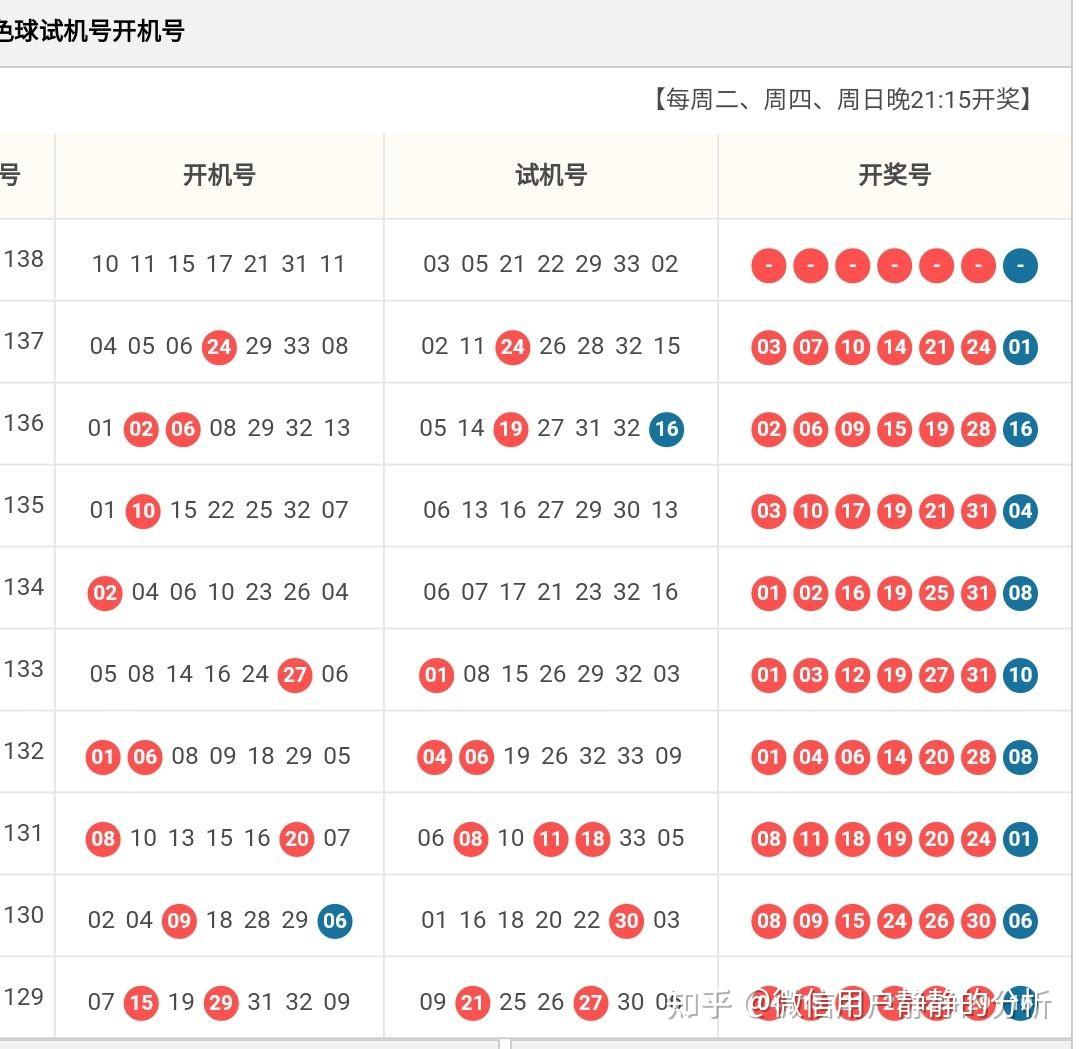The height and width of the screenshot is (1049, 1080).
Task: Click red ball 18 in row 131 试机号
Action: coord(592,838)
